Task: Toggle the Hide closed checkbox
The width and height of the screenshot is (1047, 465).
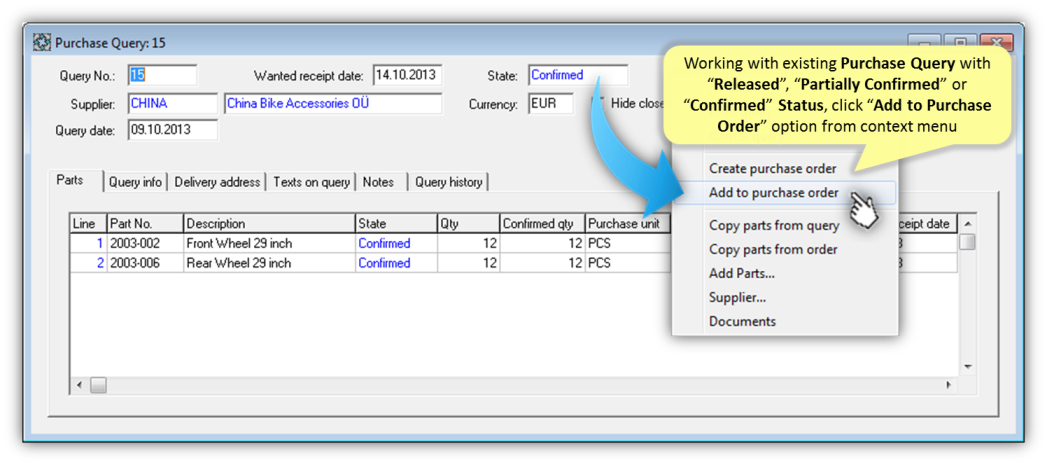Action: click(598, 103)
